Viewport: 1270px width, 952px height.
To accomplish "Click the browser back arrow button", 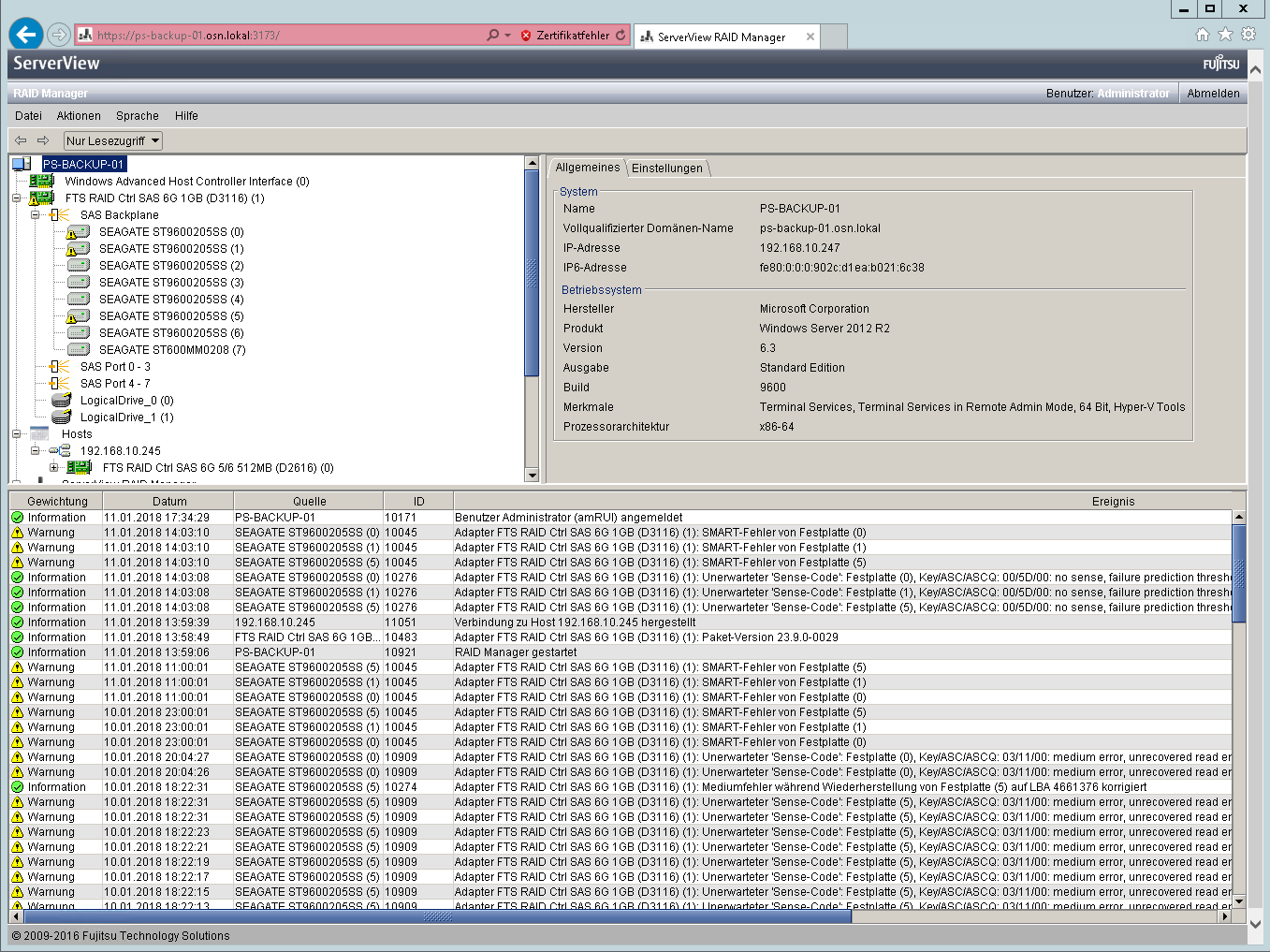I will tap(26, 35).
